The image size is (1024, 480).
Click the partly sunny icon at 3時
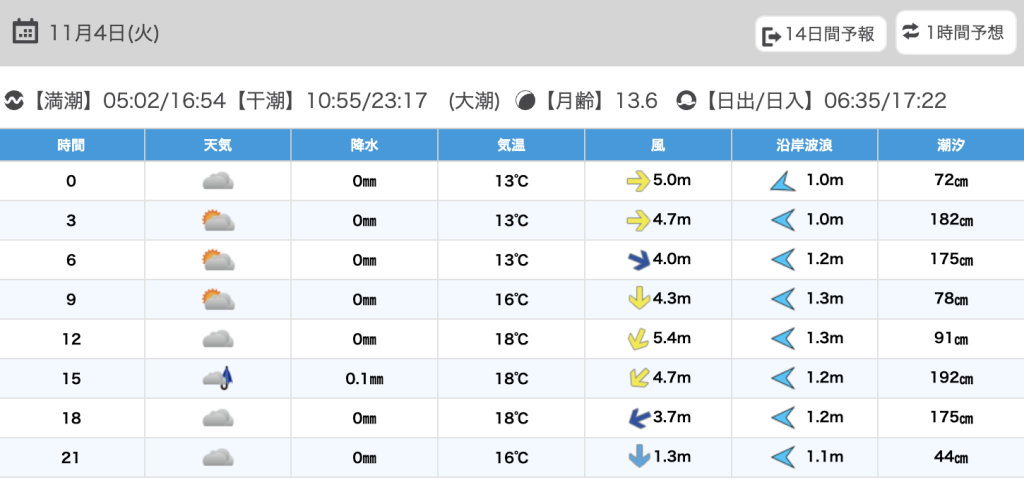(217, 220)
